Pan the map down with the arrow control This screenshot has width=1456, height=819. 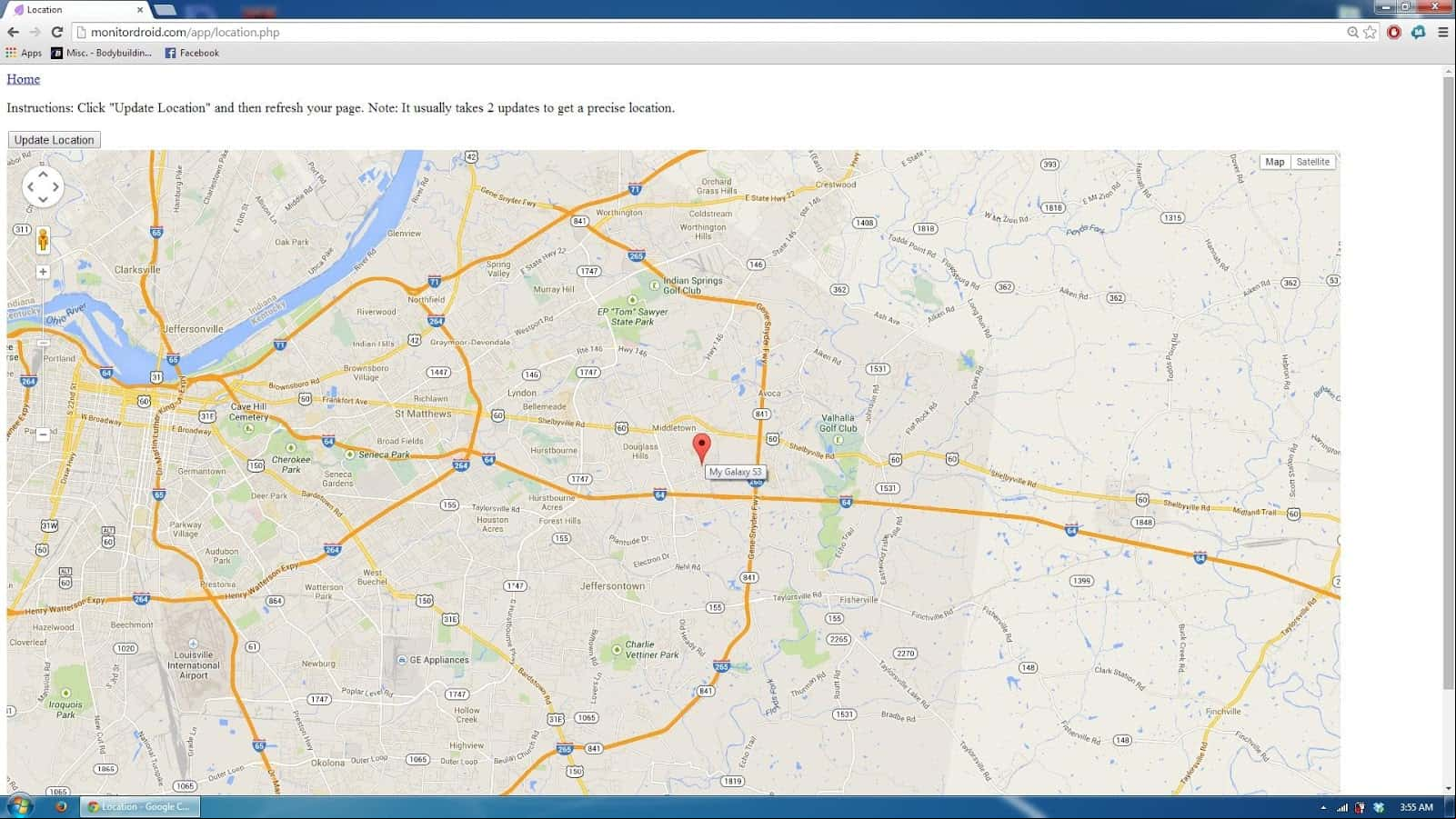(x=43, y=200)
